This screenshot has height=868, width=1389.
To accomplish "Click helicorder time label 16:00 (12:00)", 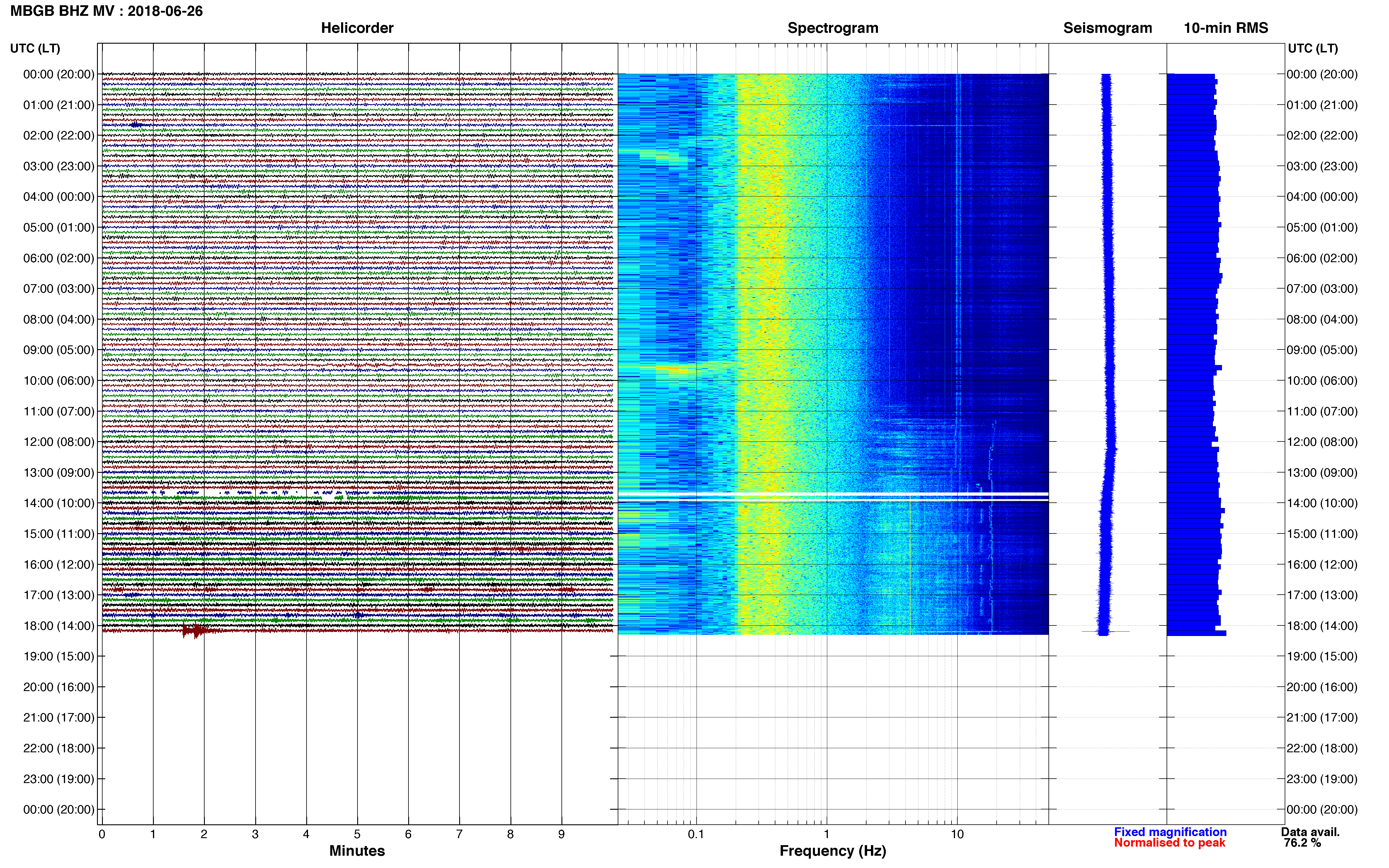I will tap(59, 564).
